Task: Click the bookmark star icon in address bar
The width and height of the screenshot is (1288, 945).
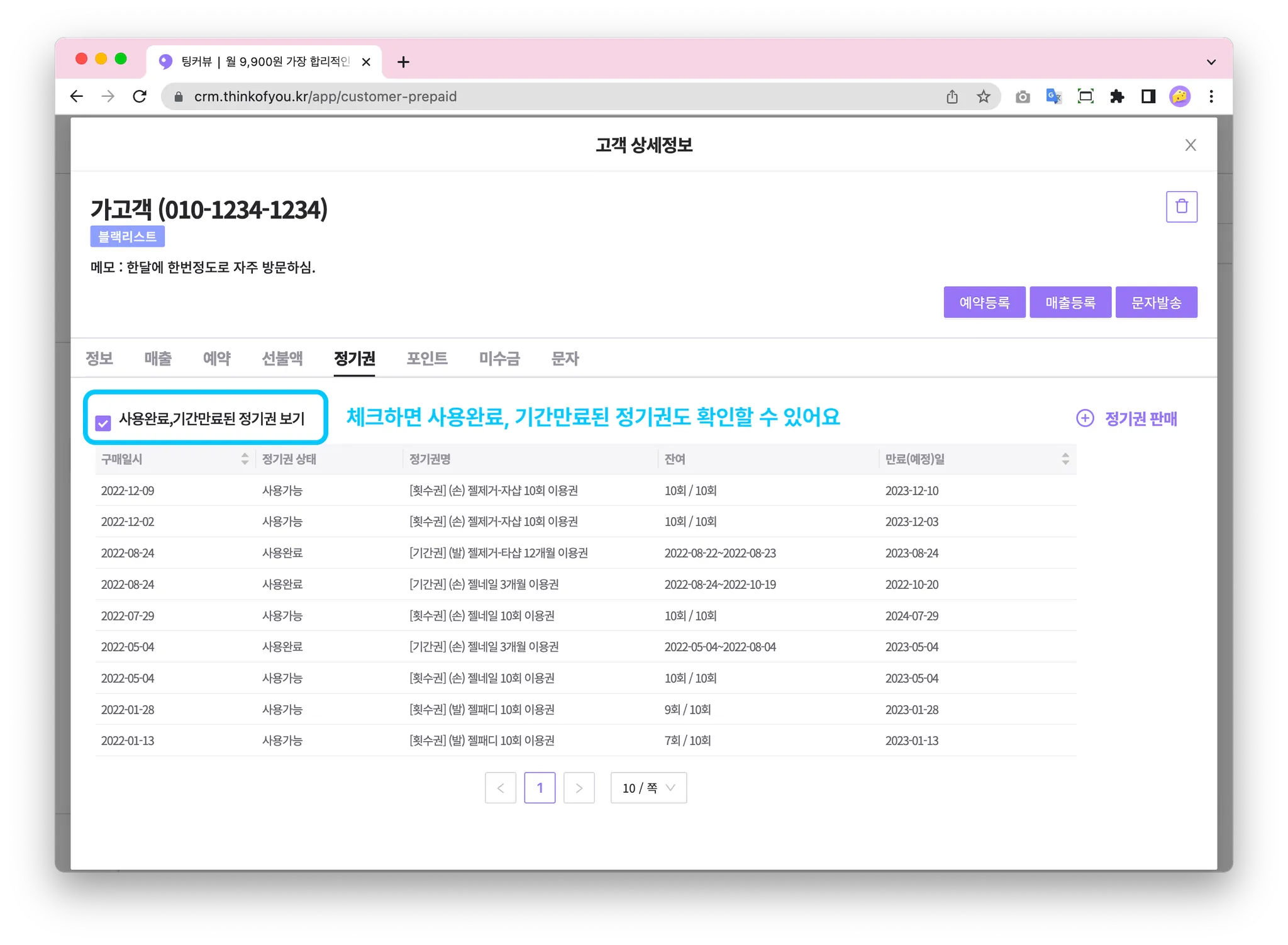Action: [983, 96]
